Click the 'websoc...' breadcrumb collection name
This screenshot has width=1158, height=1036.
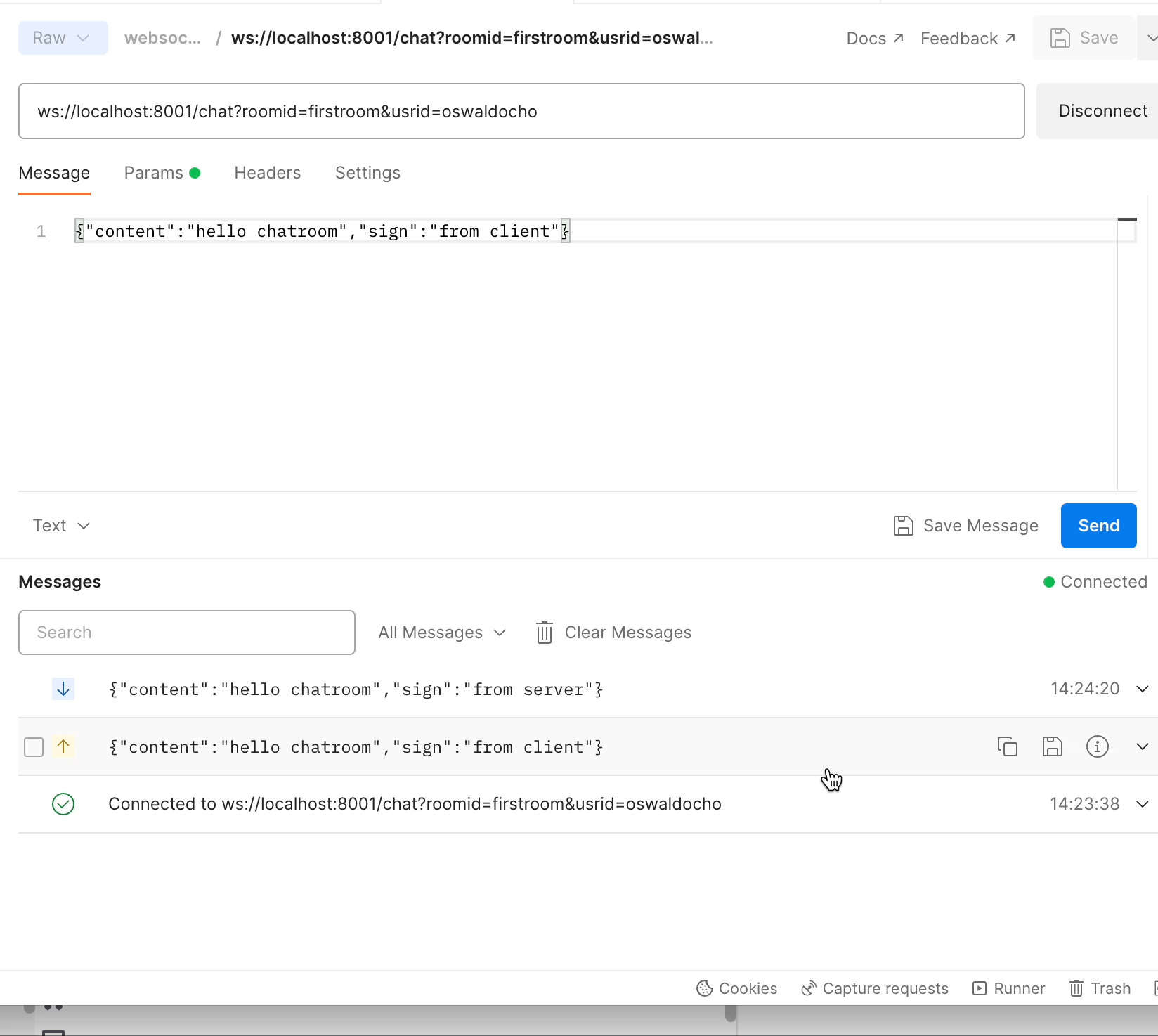click(x=162, y=38)
